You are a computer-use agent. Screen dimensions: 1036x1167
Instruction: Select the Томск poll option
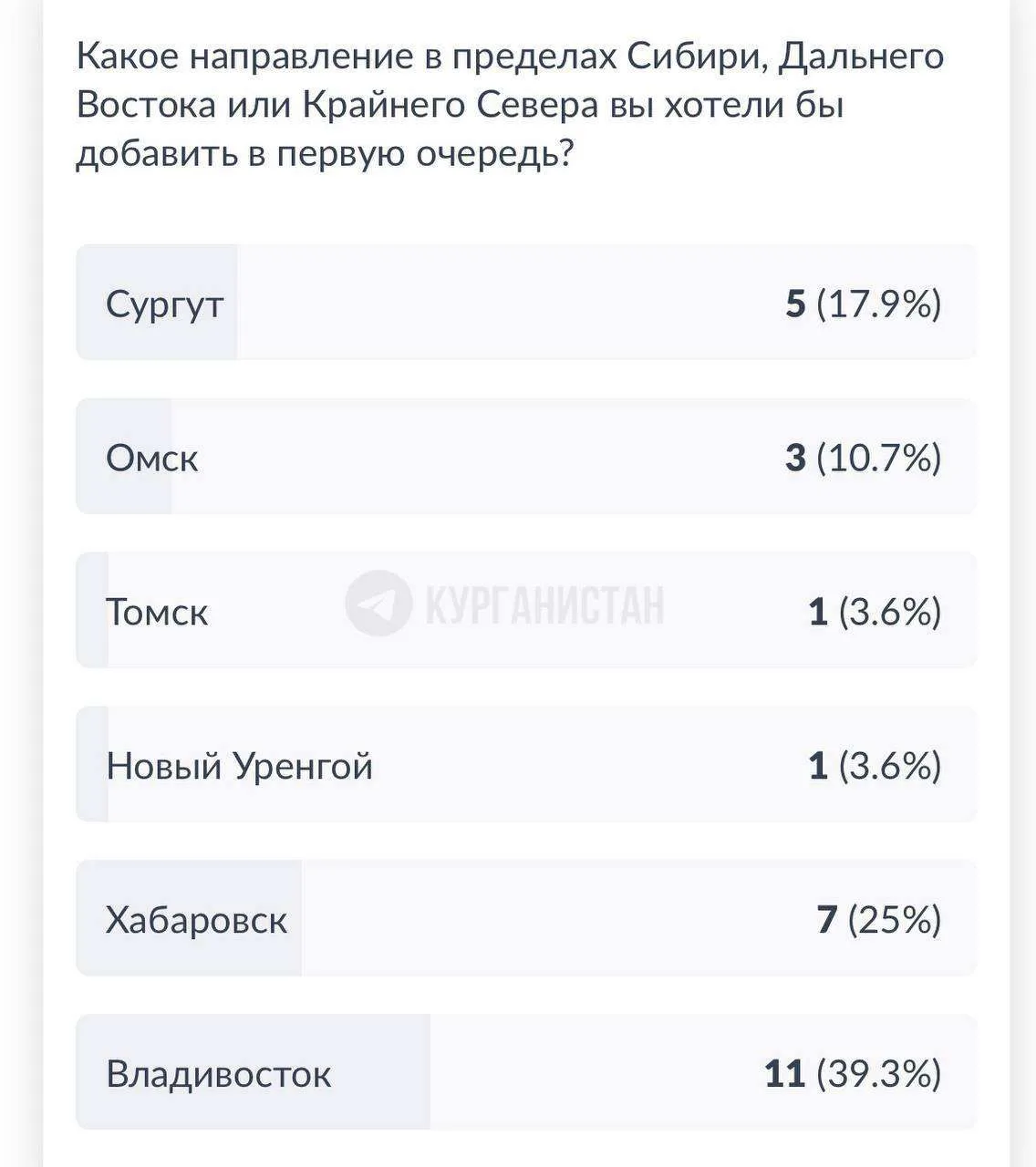pos(526,611)
